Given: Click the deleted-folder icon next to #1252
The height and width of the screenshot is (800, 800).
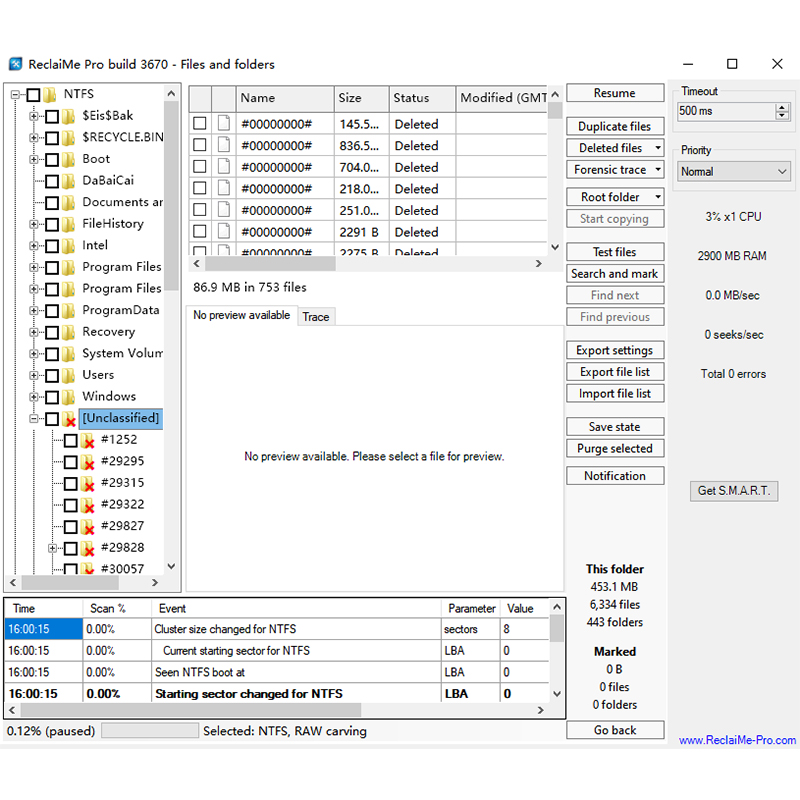Looking at the screenshot, I should point(88,440).
